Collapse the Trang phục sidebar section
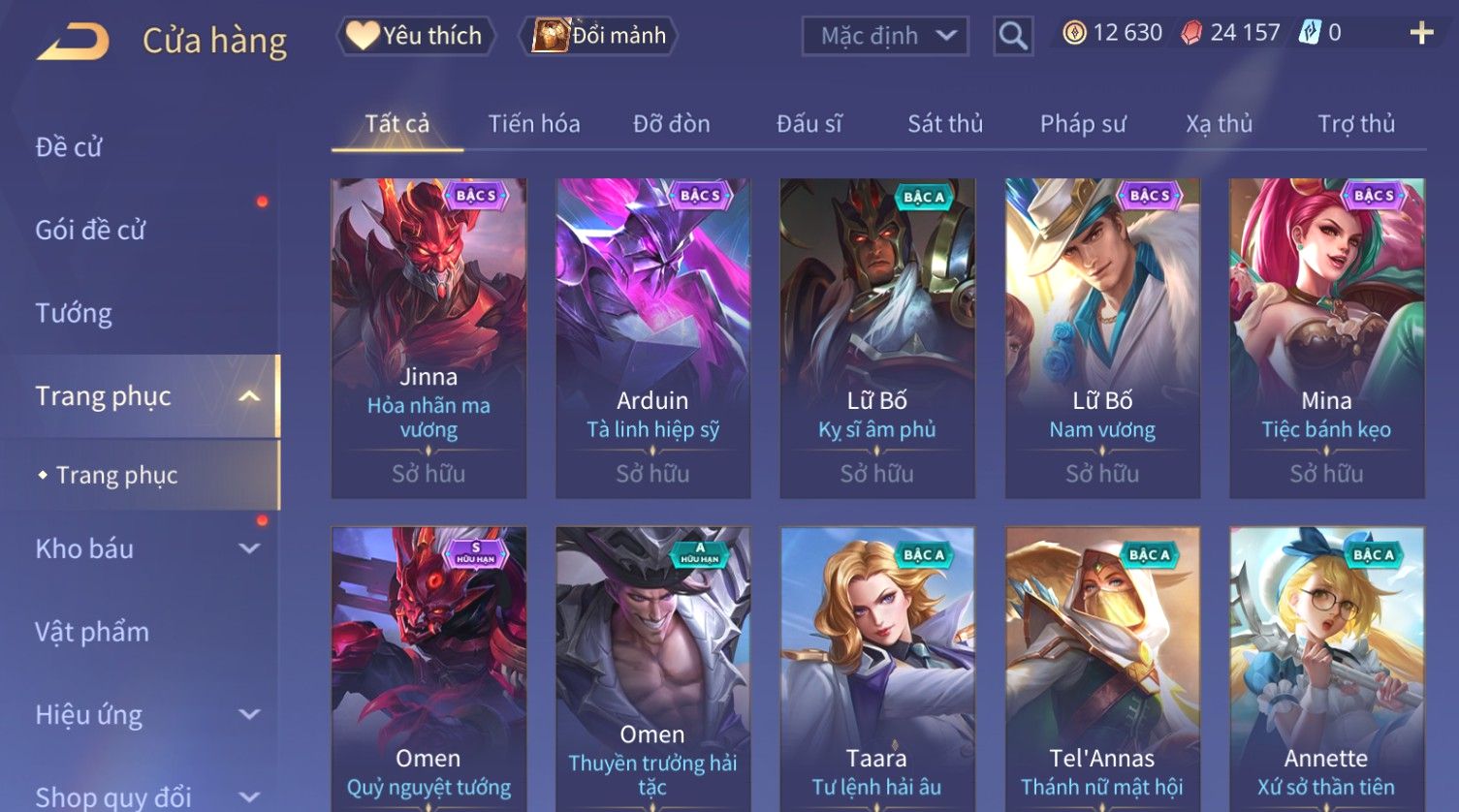This screenshot has height=812, width=1459. point(249,396)
